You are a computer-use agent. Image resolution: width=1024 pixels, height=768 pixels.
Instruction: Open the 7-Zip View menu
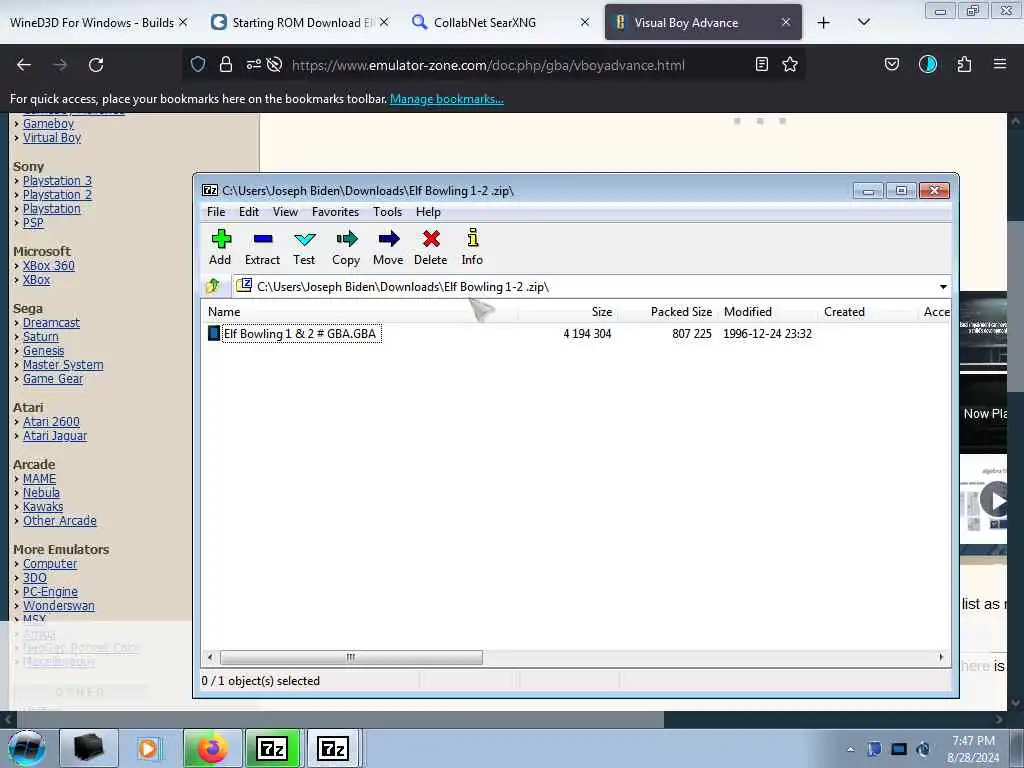[285, 212]
